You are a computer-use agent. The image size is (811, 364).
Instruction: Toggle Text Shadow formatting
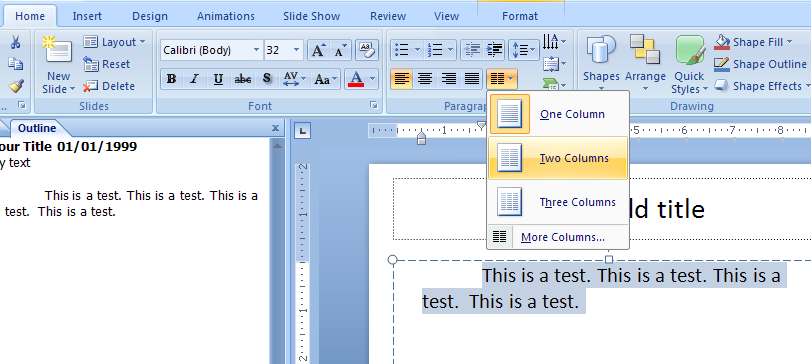(266, 79)
